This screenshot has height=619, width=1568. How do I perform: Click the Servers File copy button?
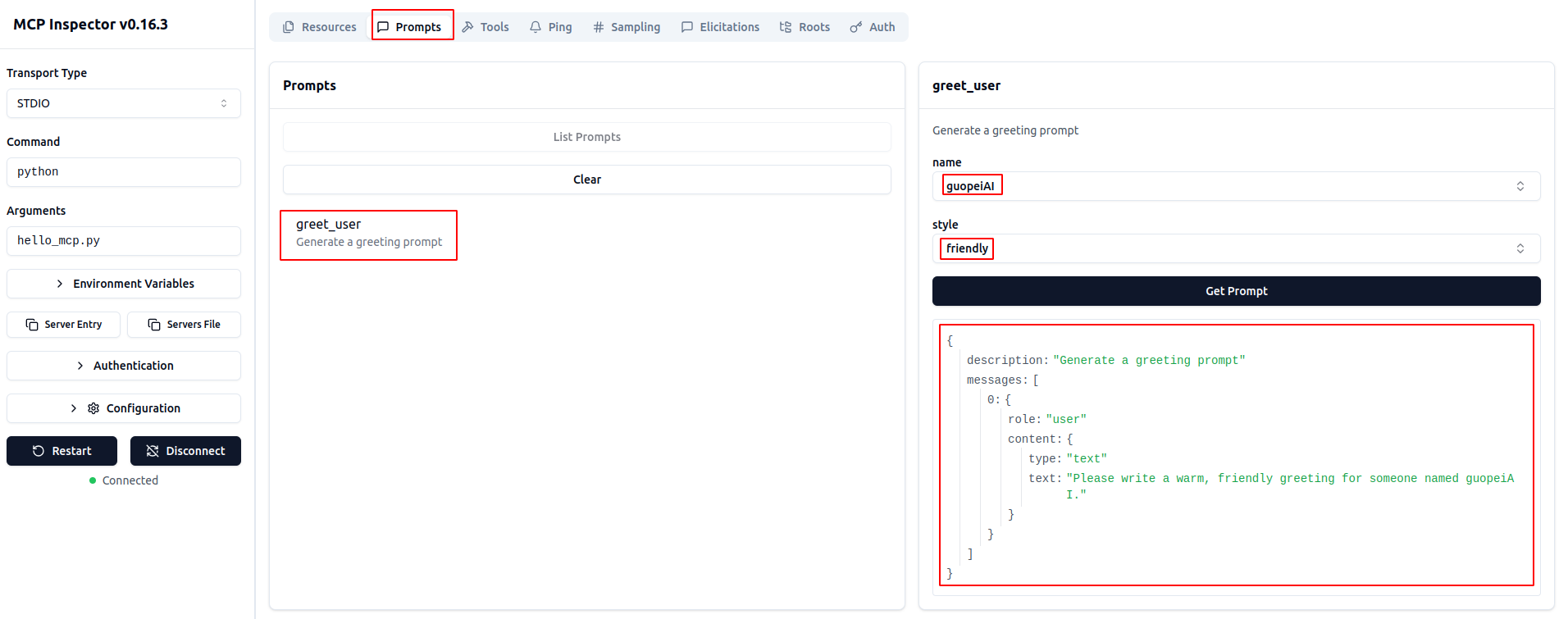(x=185, y=325)
